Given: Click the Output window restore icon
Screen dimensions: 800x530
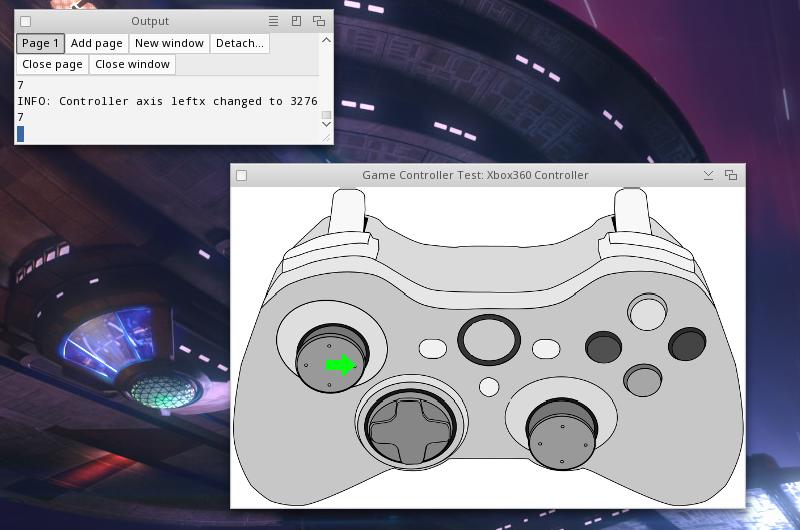Looking at the screenshot, I should click(319, 21).
